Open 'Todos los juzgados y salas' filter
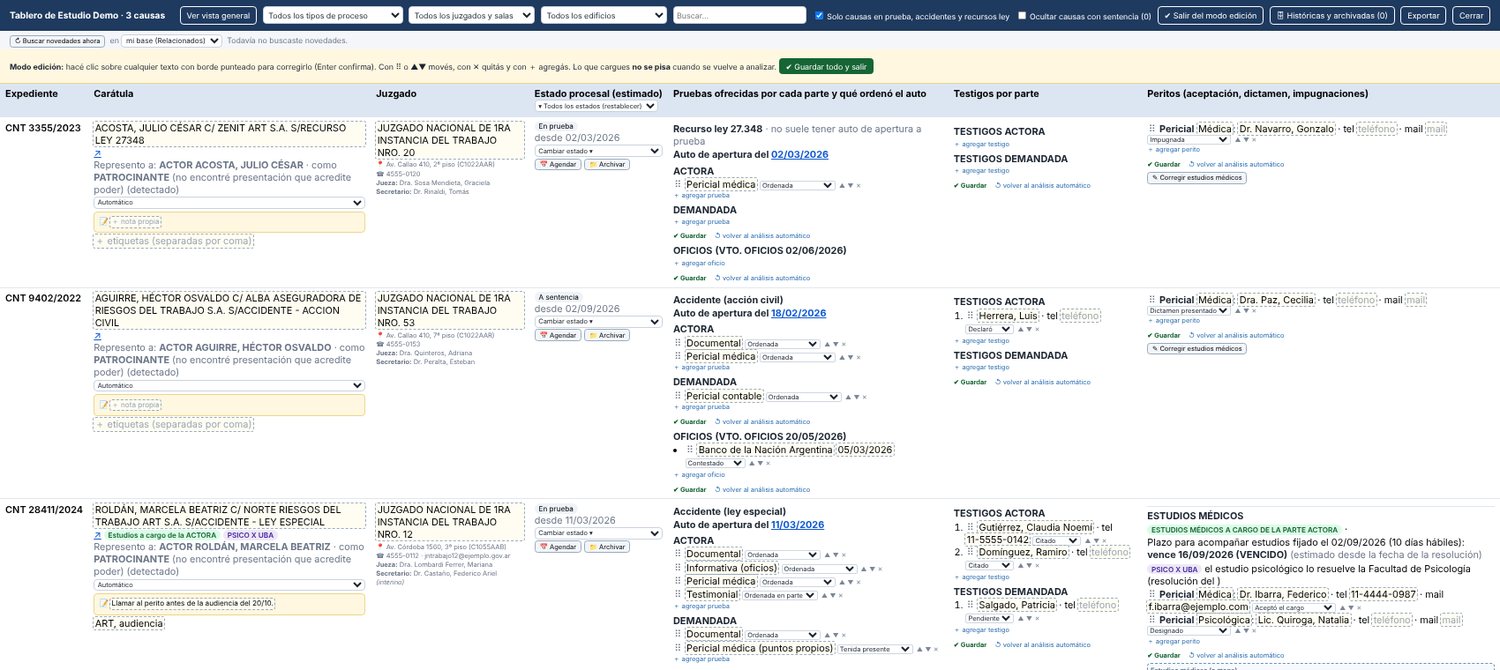1500x670 pixels. [x=472, y=16]
